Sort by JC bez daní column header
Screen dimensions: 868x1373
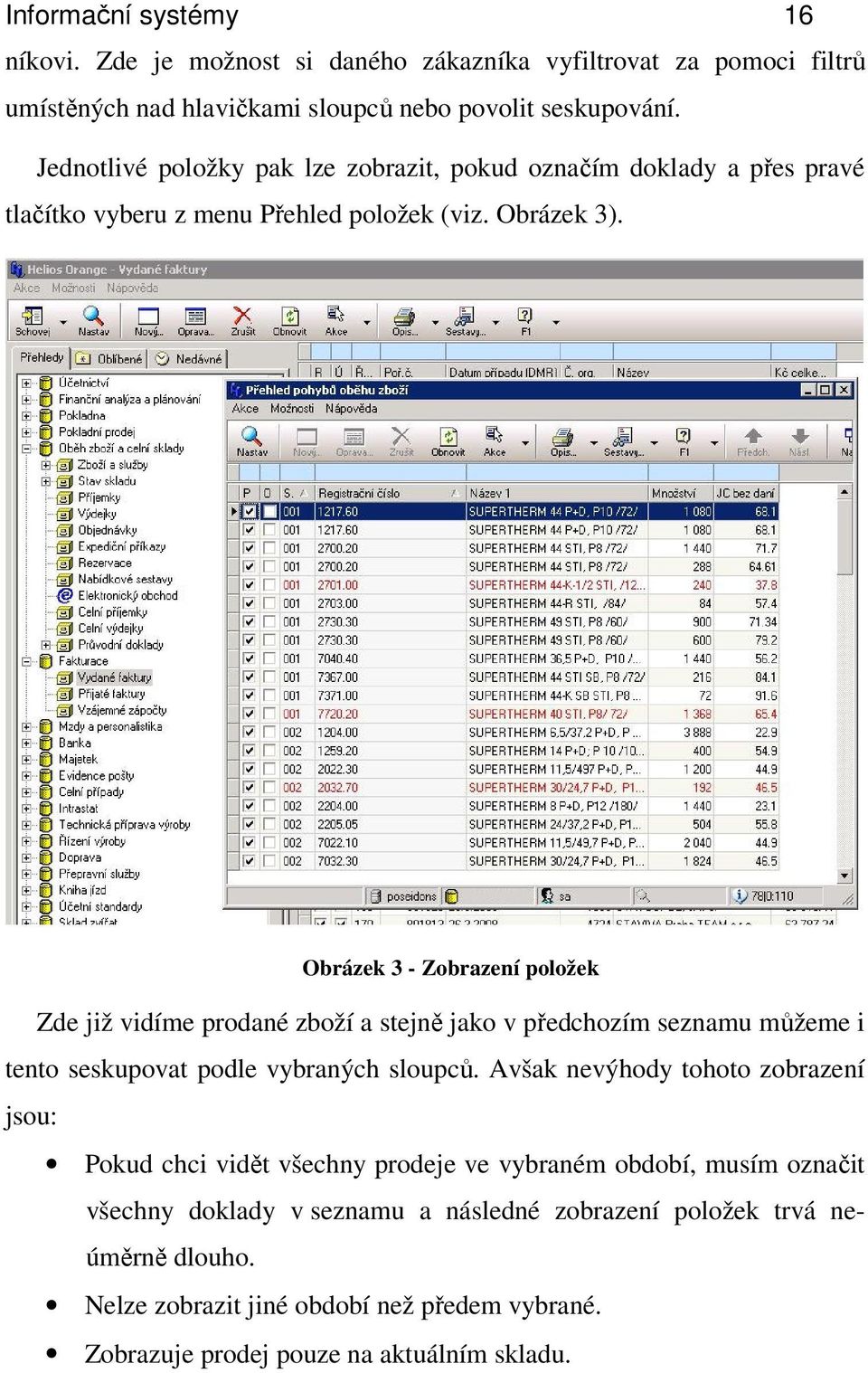(746, 493)
